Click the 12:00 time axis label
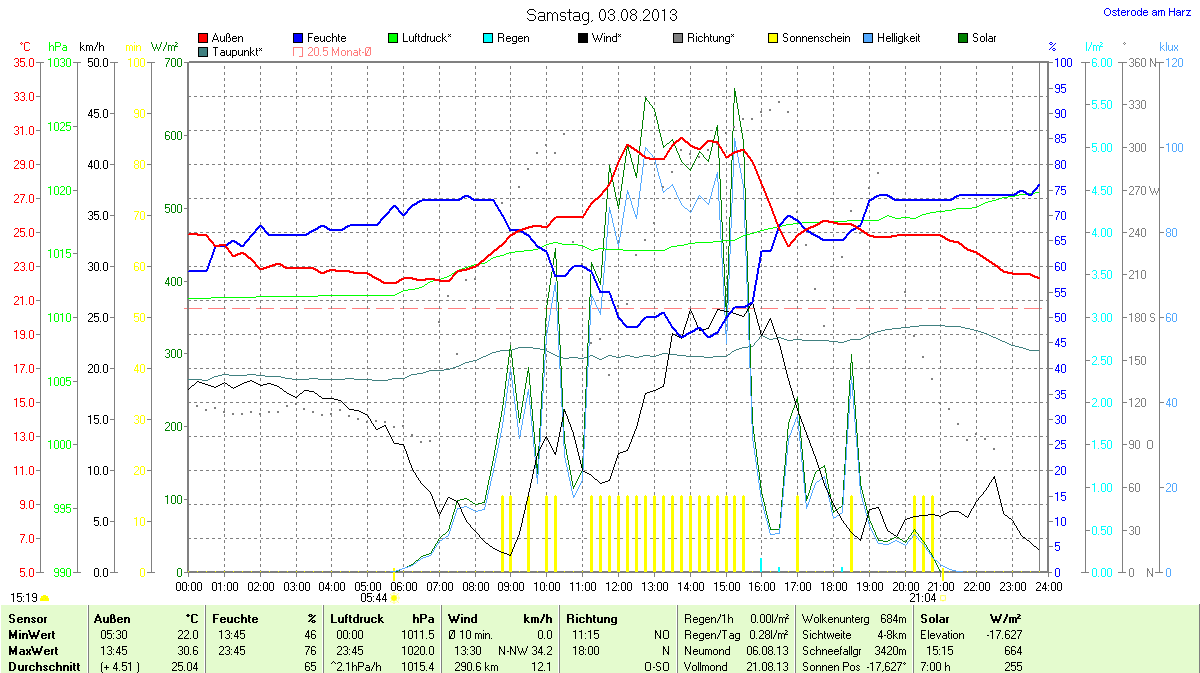This screenshot has height=673, width=1200. (618, 585)
